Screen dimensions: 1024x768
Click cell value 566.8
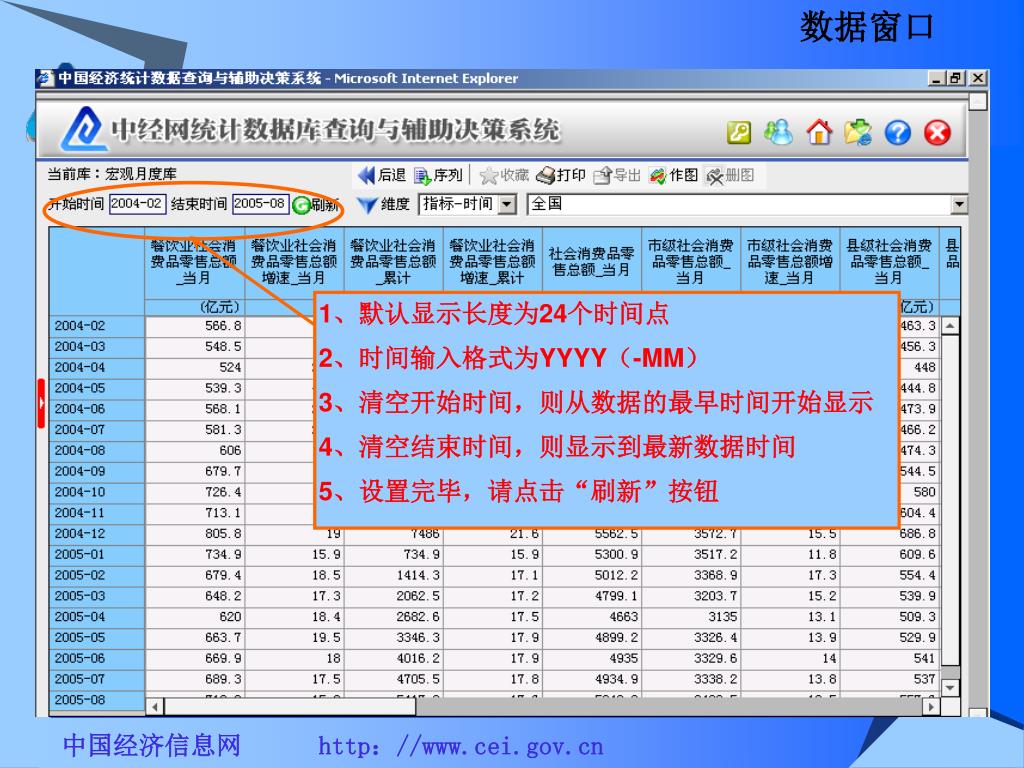195,326
